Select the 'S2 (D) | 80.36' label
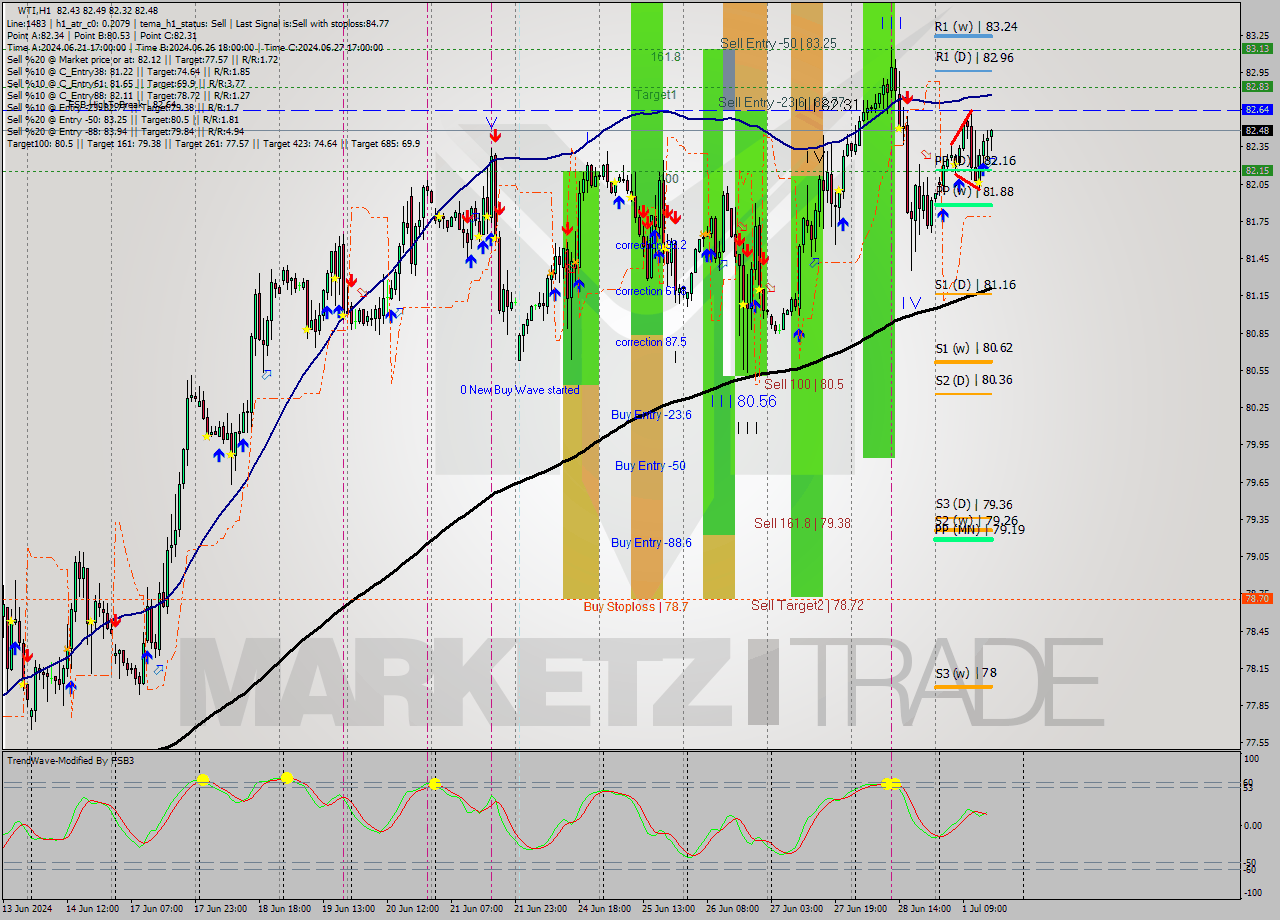The image size is (1280, 920). (x=973, y=380)
